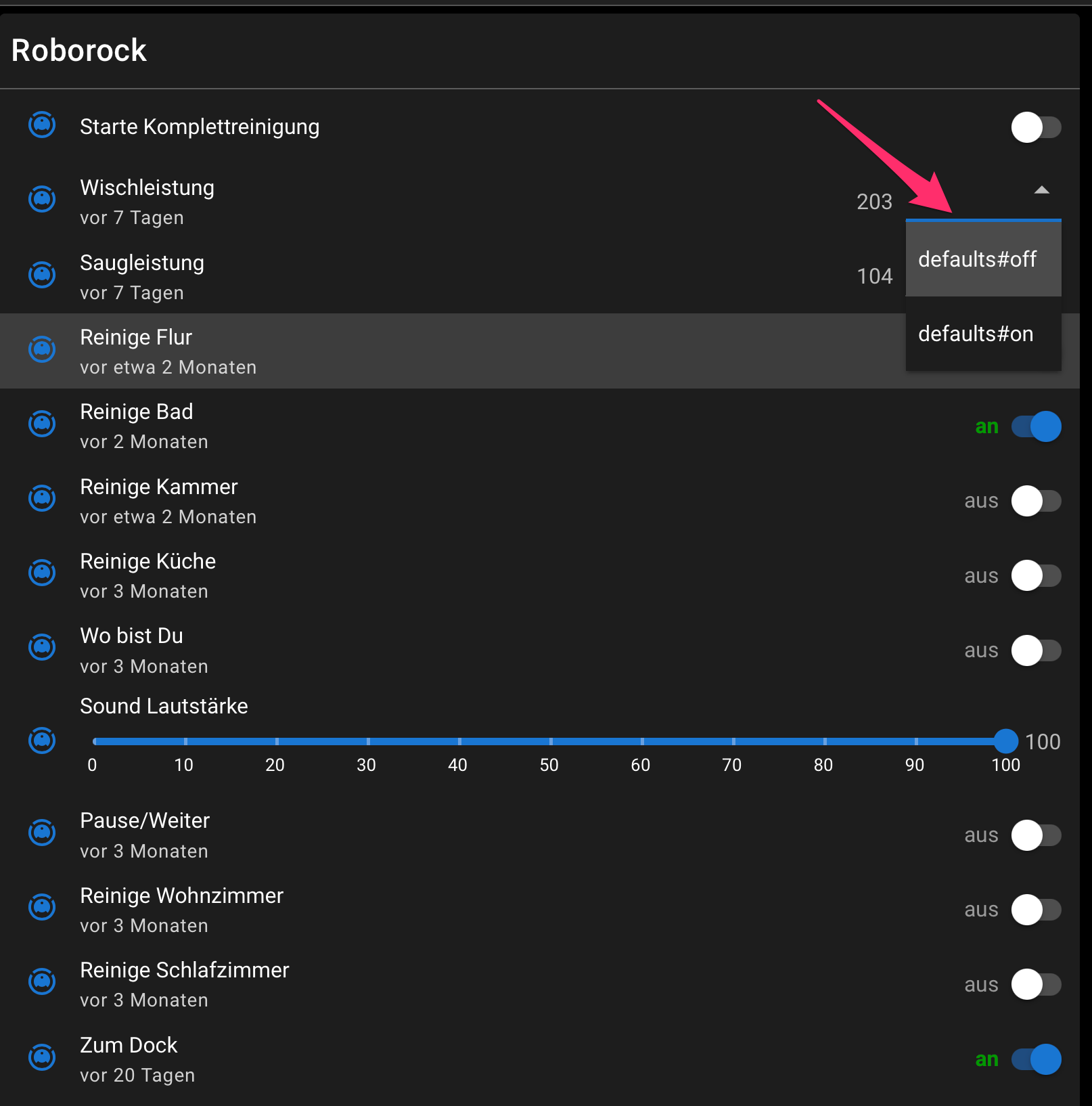
Task: Toggle the Starte Komplettreinigung switch
Action: 1036,127
